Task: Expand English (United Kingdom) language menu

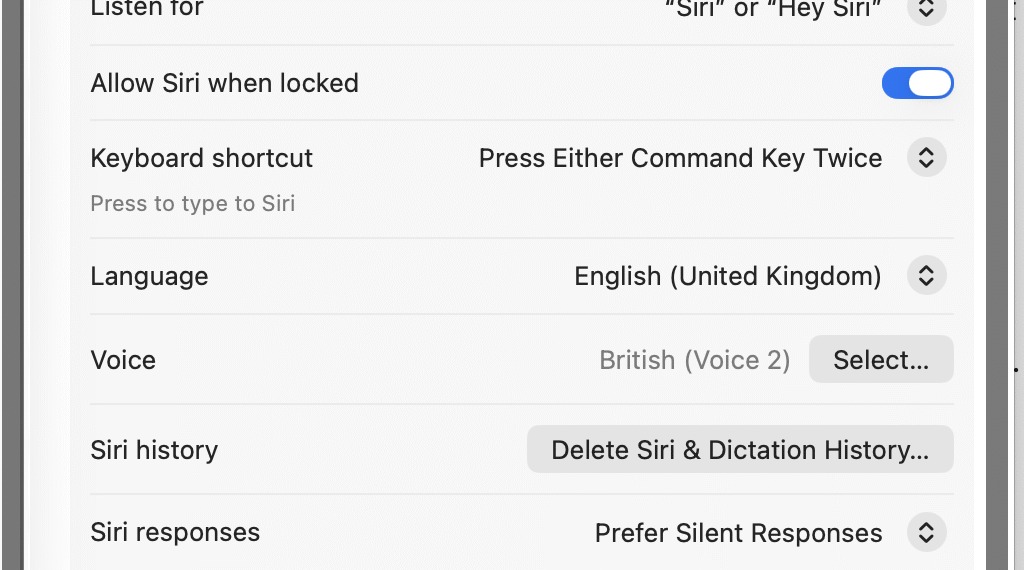Action: click(727, 276)
